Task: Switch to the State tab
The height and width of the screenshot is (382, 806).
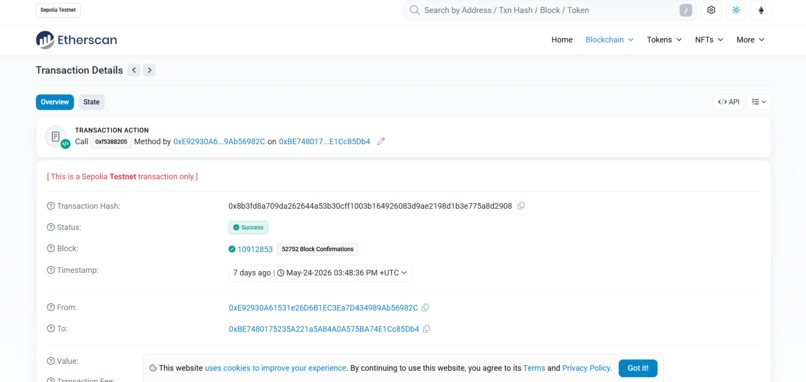Action: tap(91, 102)
